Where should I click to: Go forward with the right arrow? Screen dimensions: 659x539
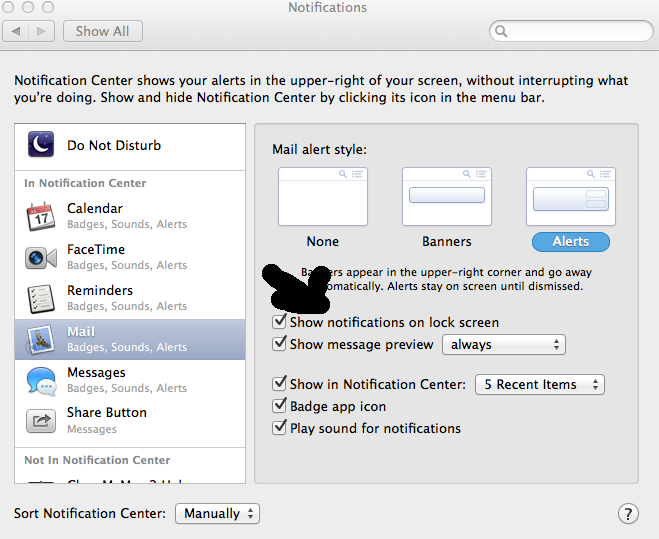click(41, 31)
